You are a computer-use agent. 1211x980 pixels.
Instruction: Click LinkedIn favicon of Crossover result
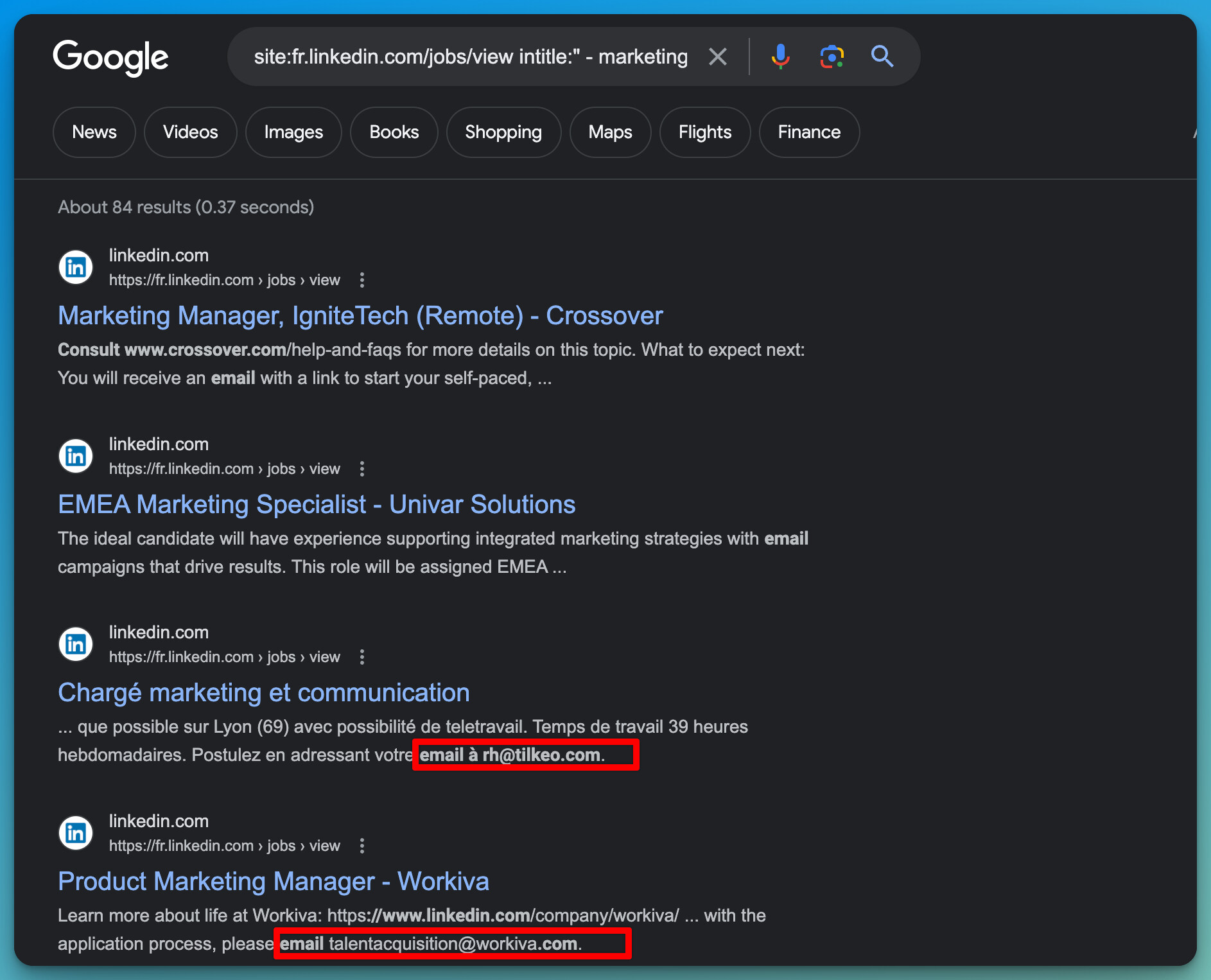(76, 267)
